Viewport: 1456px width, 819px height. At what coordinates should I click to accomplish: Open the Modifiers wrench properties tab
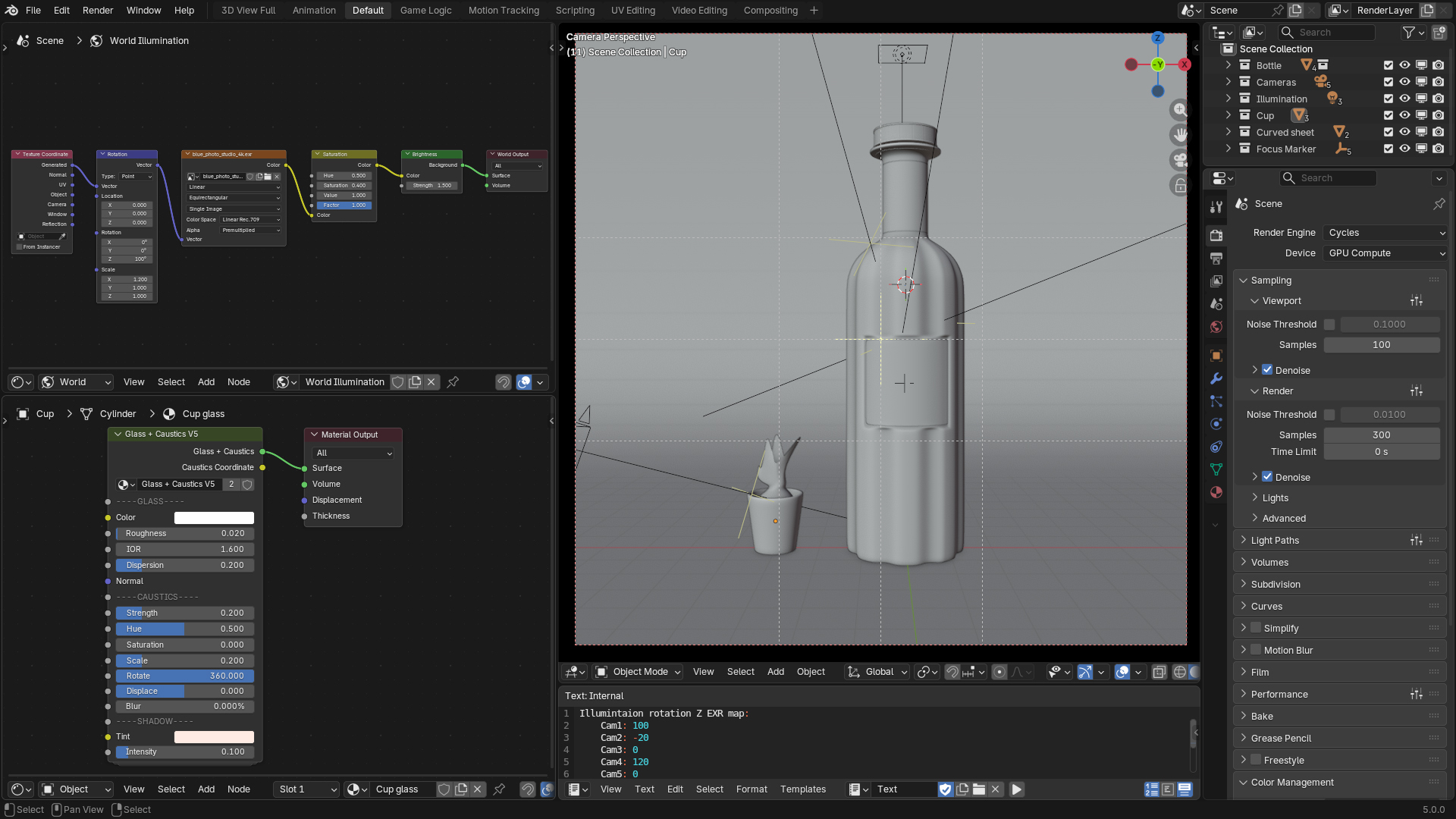[x=1216, y=378]
